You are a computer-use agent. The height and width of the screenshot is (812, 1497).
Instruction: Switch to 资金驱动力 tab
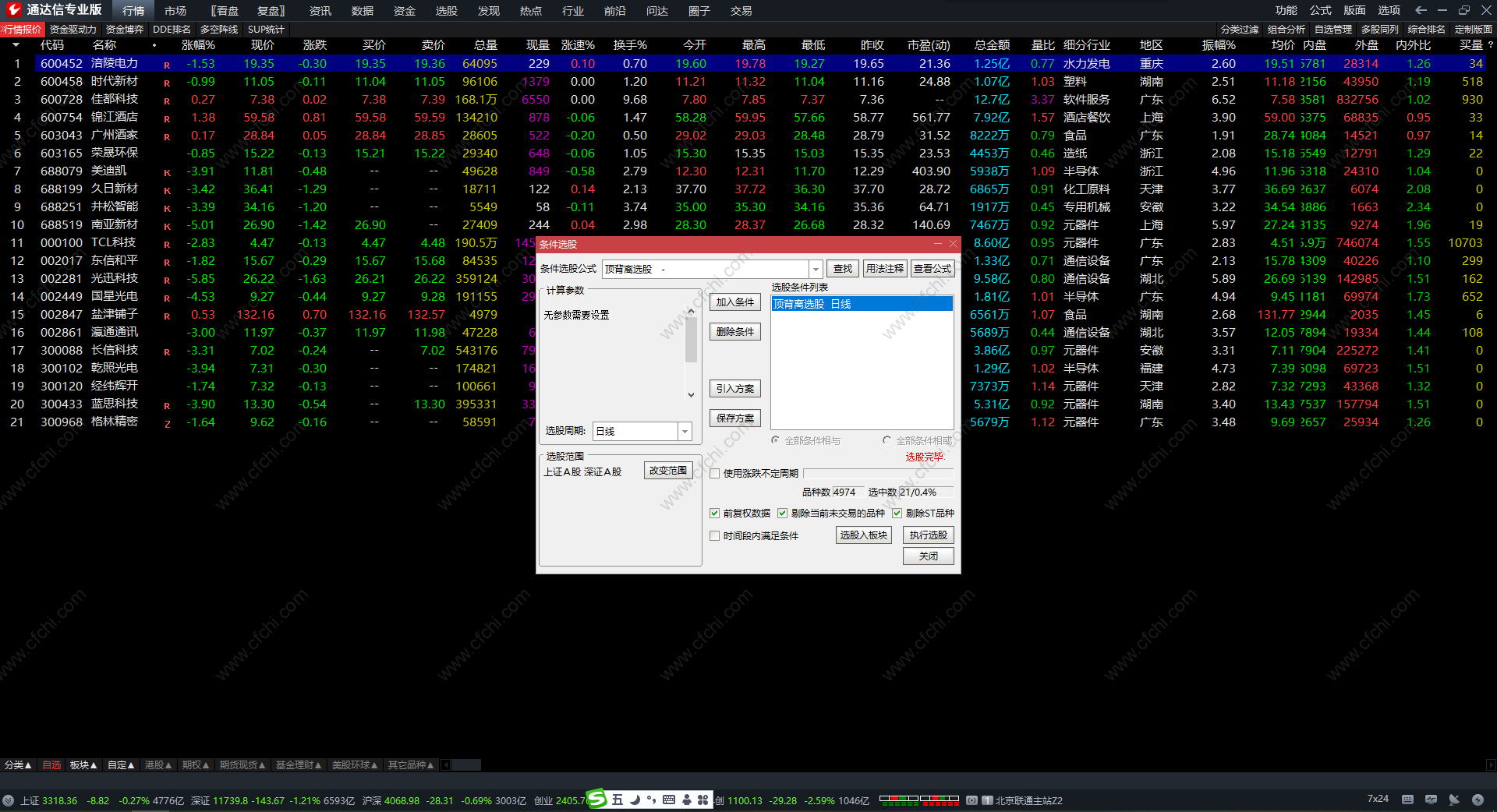[73, 29]
